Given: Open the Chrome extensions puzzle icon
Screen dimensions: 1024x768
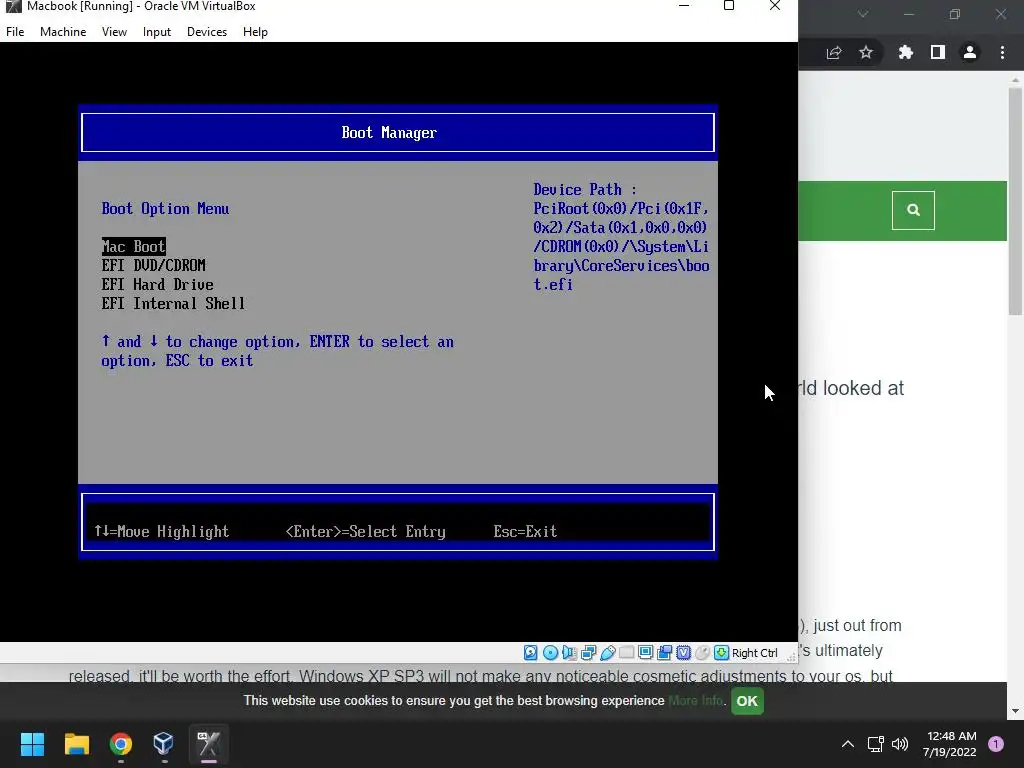Looking at the screenshot, I should [905, 52].
